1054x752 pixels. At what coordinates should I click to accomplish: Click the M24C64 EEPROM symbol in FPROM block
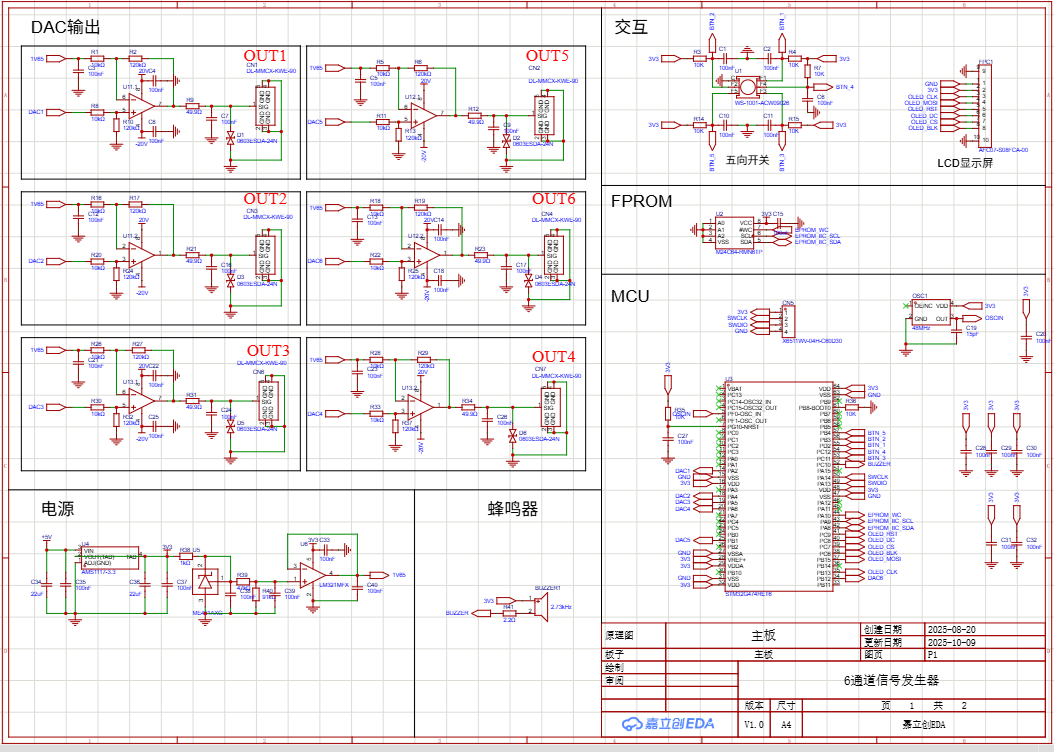coord(733,232)
